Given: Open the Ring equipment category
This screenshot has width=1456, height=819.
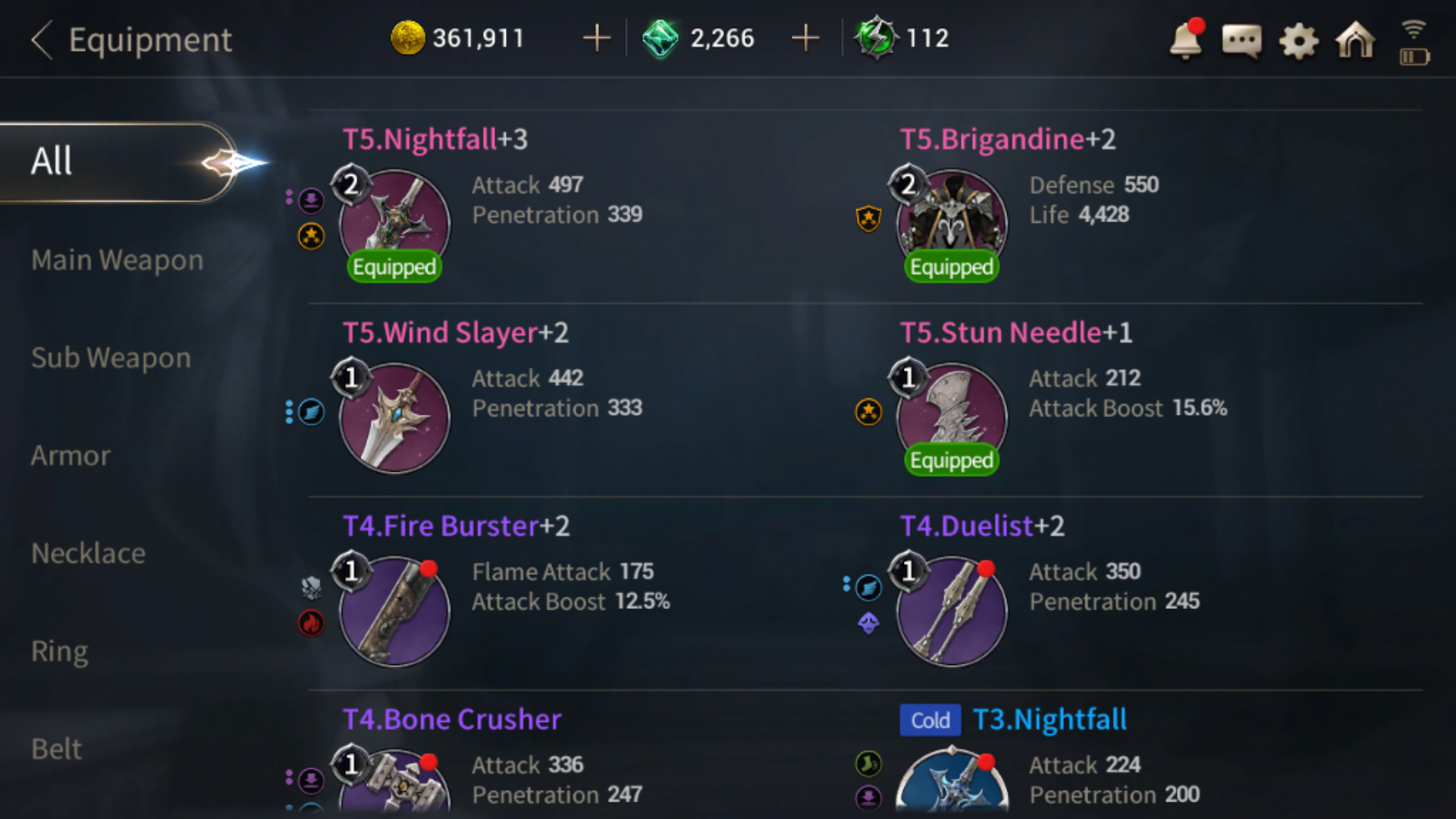Looking at the screenshot, I should point(59,651).
